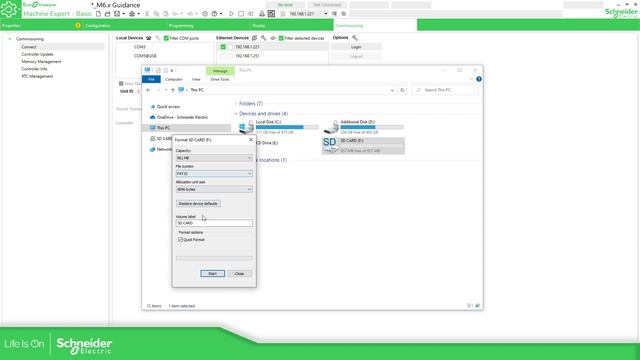Viewport: 640px width, 360px height.
Task: Open the File system dropdown
Action: pyautogui.click(x=214, y=174)
